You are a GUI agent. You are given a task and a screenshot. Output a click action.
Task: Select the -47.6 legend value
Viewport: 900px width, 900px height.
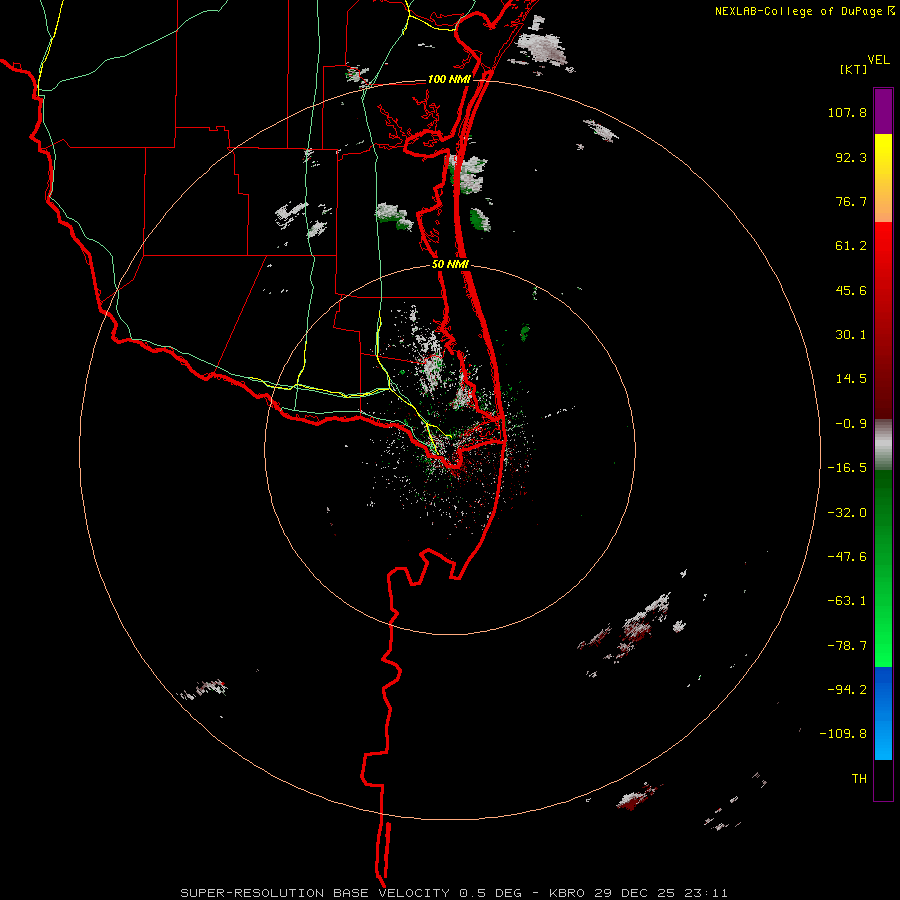[847, 557]
